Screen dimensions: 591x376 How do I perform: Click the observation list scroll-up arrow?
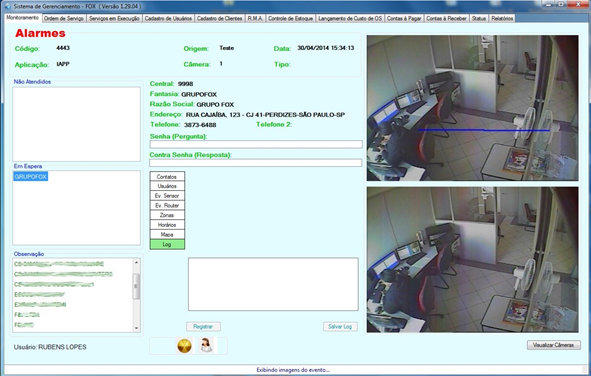point(136,262)
